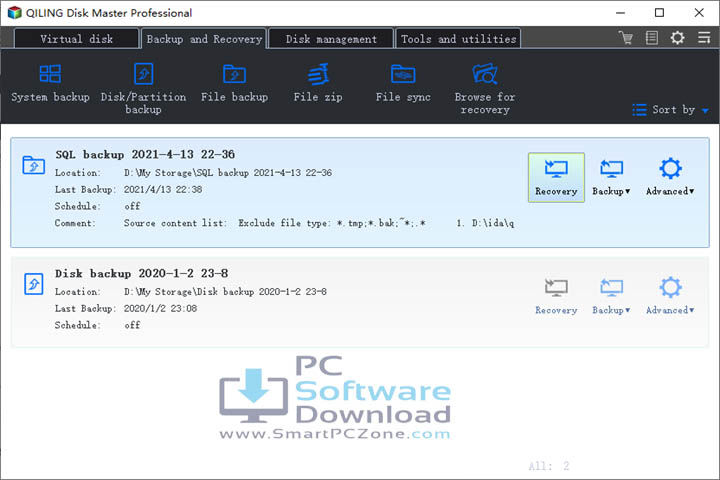Click the Disk backup task icon
The image size is (720, 480).
point(34,284)
